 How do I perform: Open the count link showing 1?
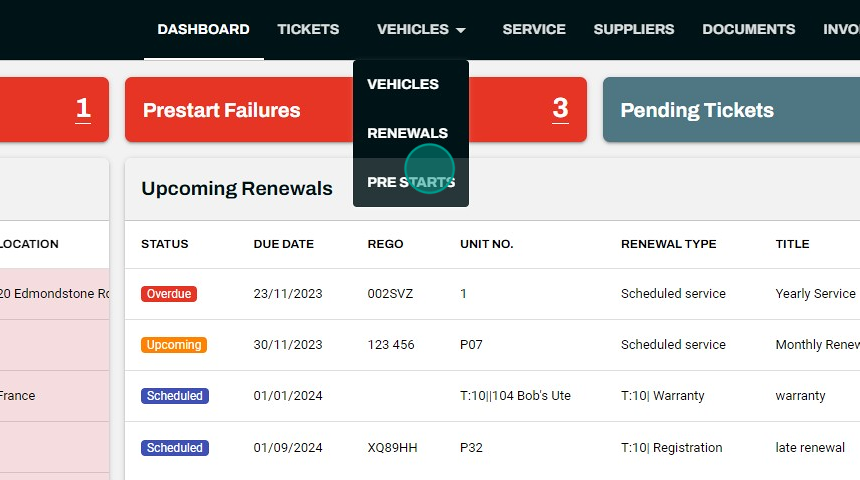[83, 109]
